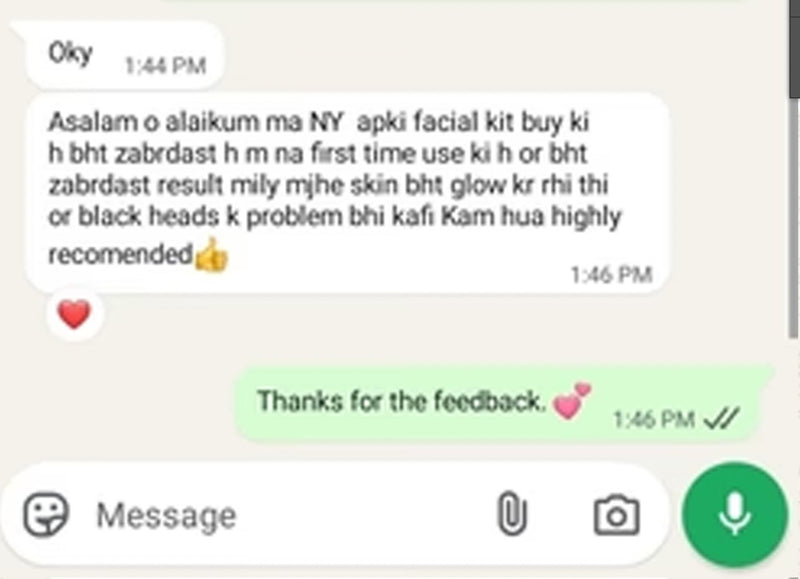
Task: Click the 1:44 PM timestamp
Action: click(x=165, y=65)
